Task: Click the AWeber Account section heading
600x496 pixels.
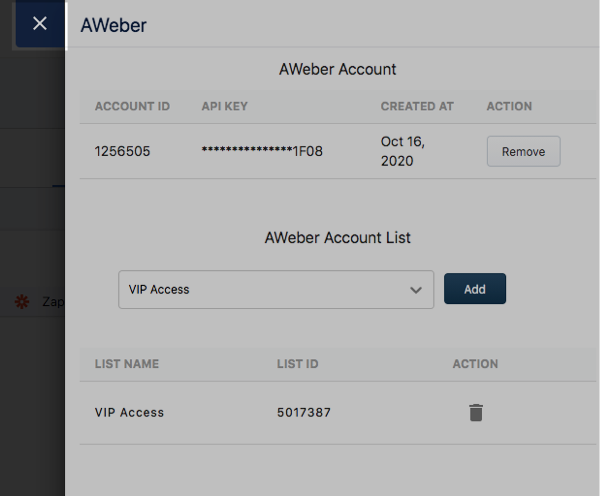Action: click(x=337, y=70)
